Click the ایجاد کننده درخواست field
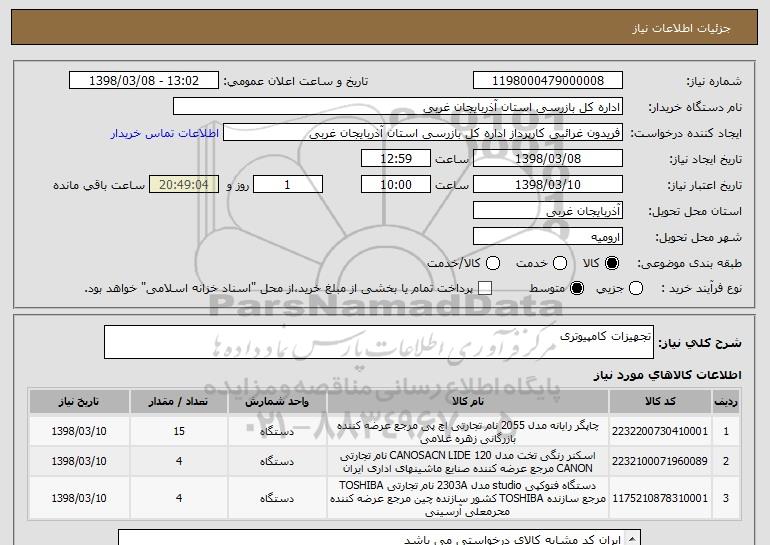This screenshot has width=770, height=545. click(x=423, y=133)
